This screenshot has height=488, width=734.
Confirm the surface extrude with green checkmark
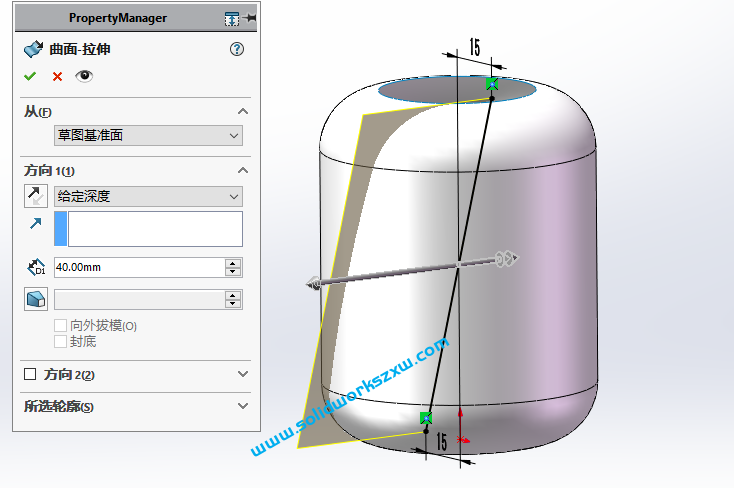tap(30, 76)
